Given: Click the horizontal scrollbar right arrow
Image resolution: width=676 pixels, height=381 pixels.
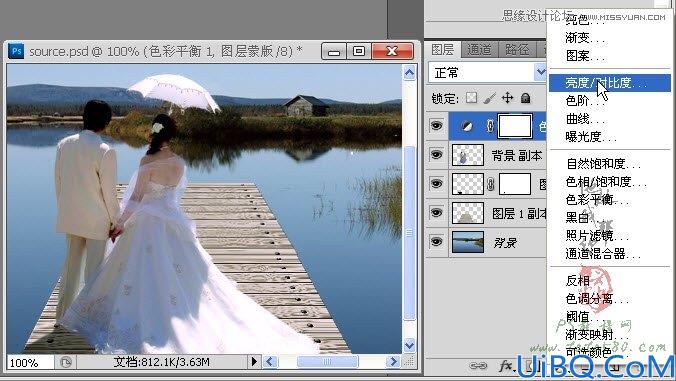Looking at the screenshot, I should click(x=392, y=361).
